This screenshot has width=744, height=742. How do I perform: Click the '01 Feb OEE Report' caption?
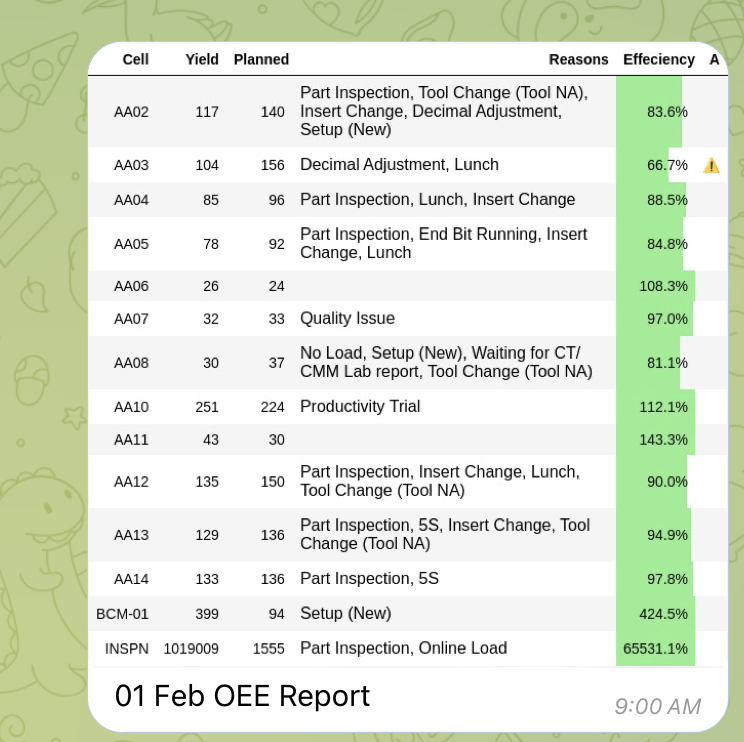point(242,696)
